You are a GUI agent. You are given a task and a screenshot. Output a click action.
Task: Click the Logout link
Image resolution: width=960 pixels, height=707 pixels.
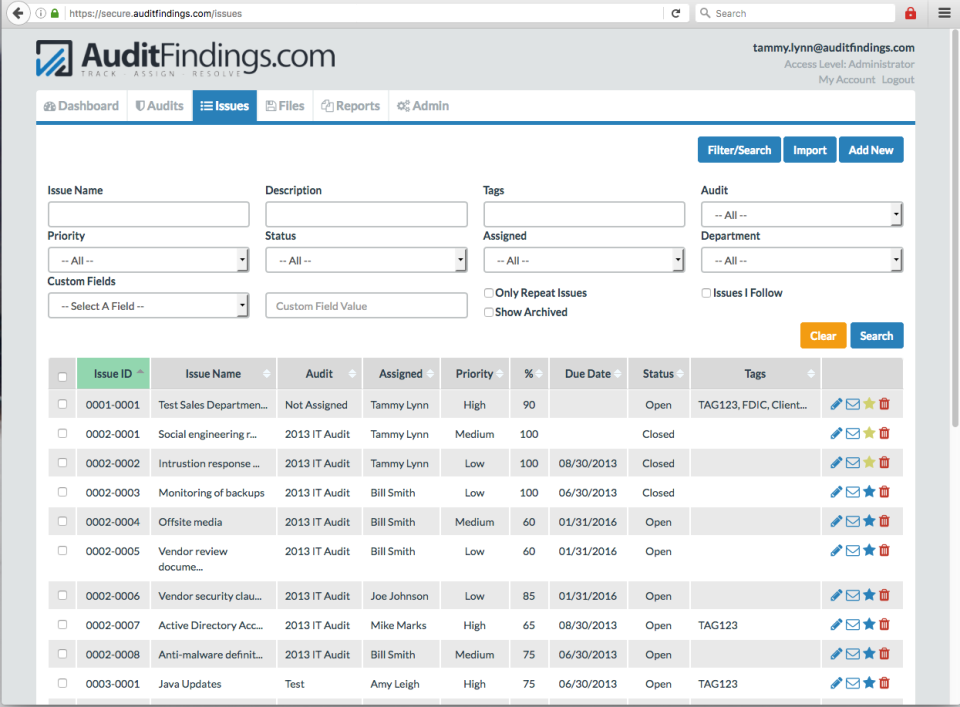[x=899, y=79]
